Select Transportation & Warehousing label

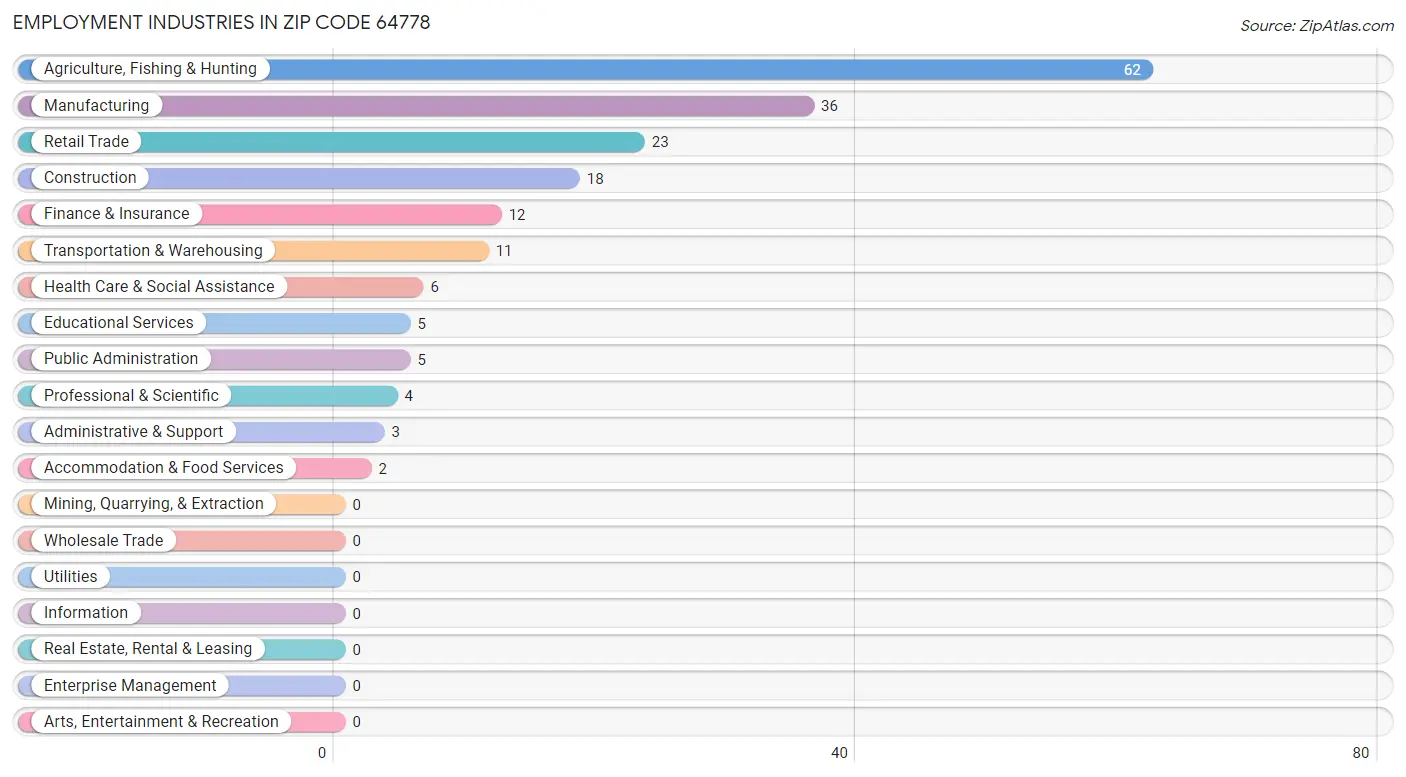(153, 250)
